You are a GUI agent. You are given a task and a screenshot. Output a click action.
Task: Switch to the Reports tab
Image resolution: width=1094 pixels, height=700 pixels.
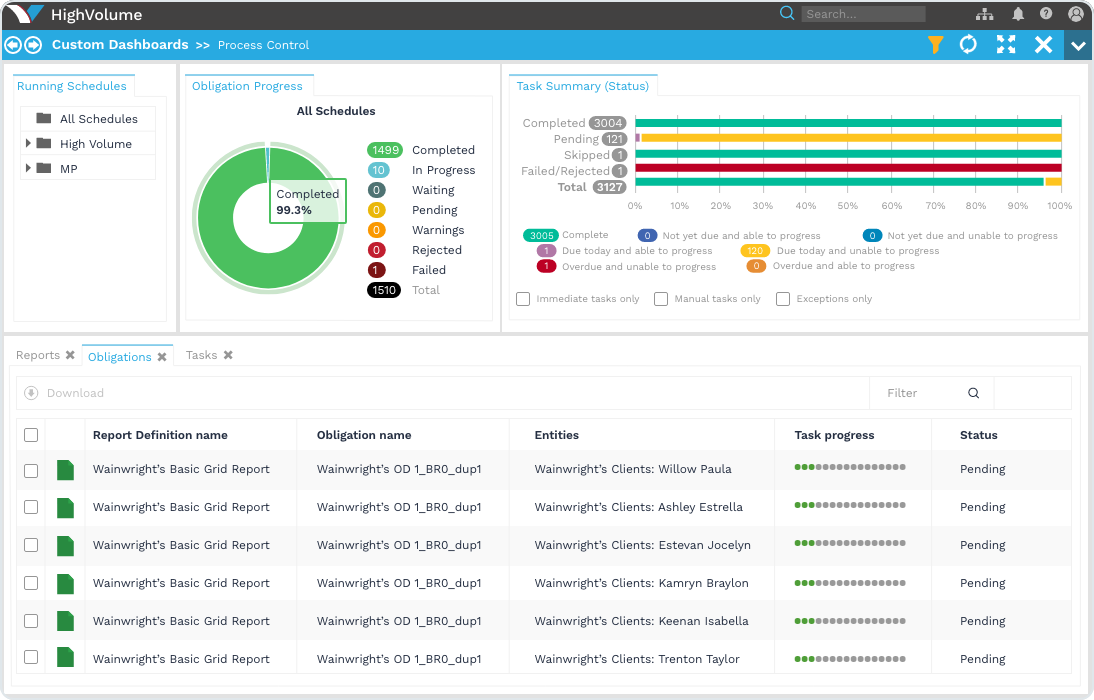36,354
